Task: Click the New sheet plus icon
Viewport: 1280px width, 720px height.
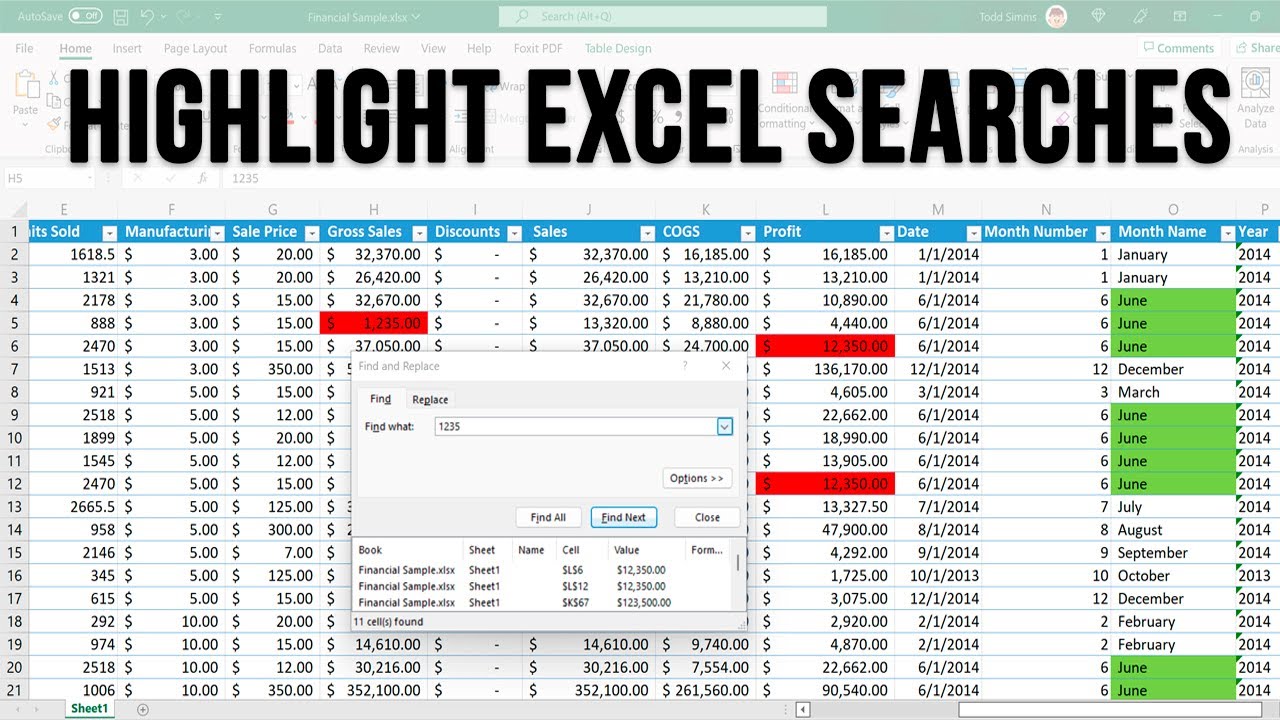Action: coord(142,709)
